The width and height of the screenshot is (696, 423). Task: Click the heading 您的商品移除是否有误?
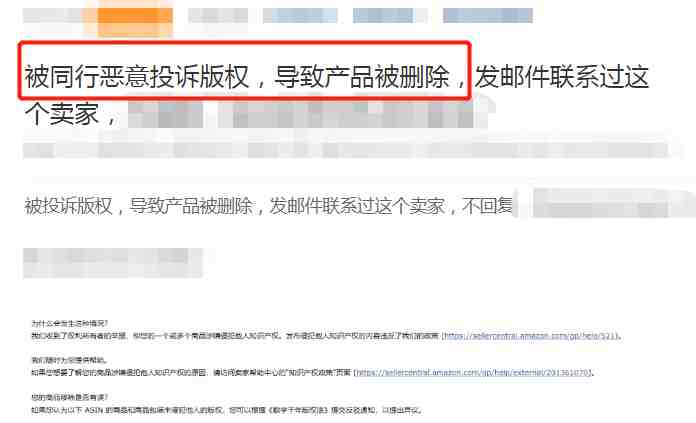70,397
